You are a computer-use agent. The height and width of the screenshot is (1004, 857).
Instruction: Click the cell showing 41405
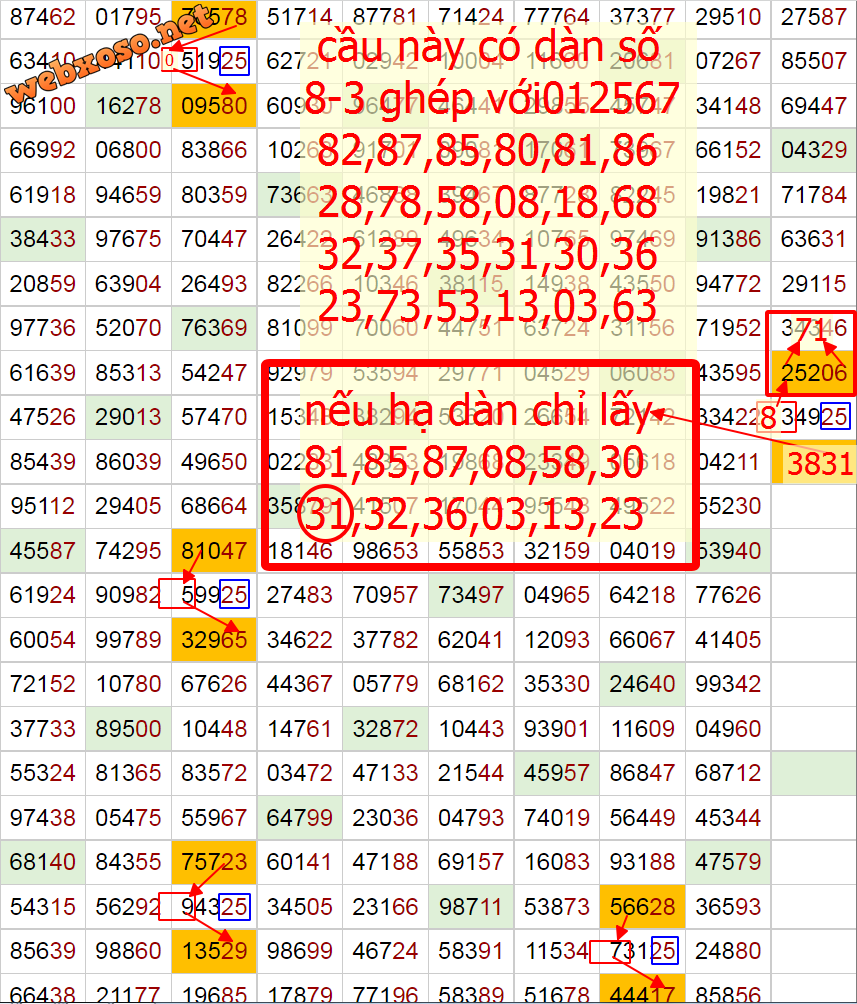[728, 640]
